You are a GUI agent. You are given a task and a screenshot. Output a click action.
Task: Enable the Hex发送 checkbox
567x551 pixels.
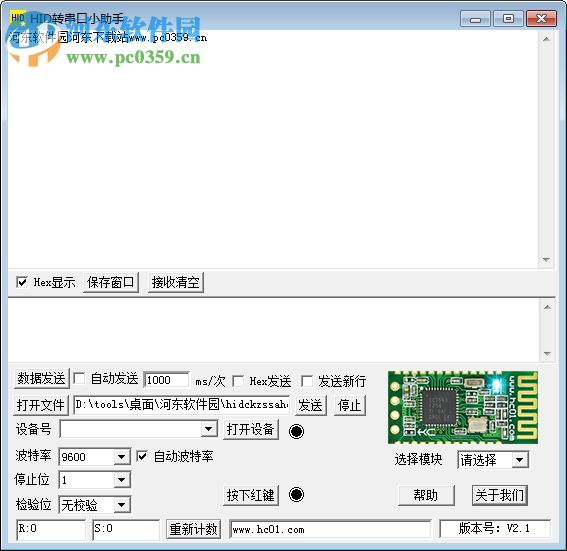238,381
